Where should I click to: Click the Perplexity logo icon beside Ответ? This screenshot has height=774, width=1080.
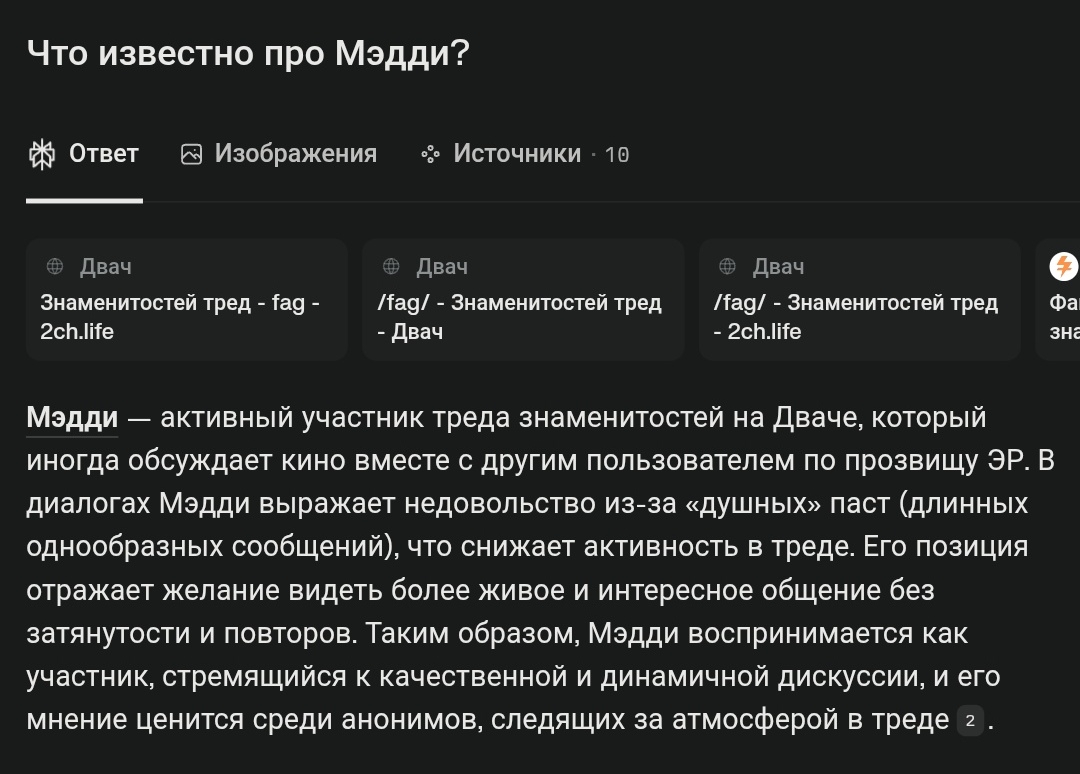coord(42,154)
